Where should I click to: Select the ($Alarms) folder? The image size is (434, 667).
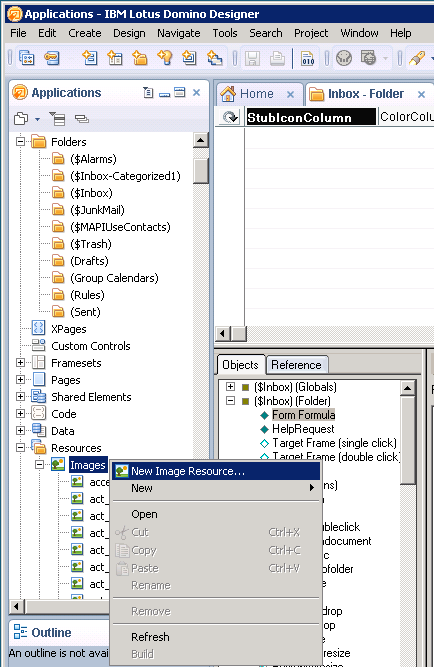coord(94,159)
